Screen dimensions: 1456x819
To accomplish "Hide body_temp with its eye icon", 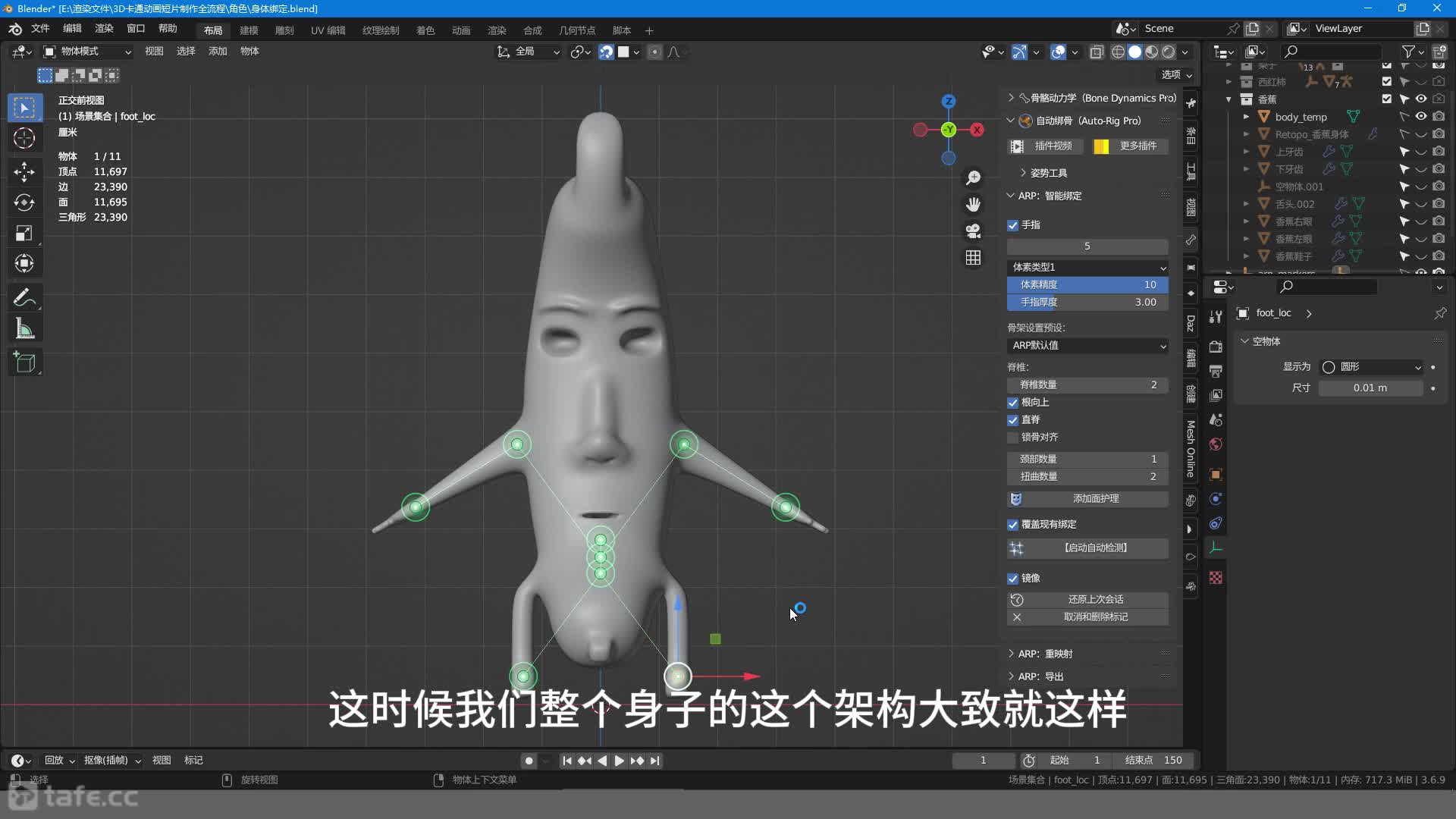I will pos(1421,117).
